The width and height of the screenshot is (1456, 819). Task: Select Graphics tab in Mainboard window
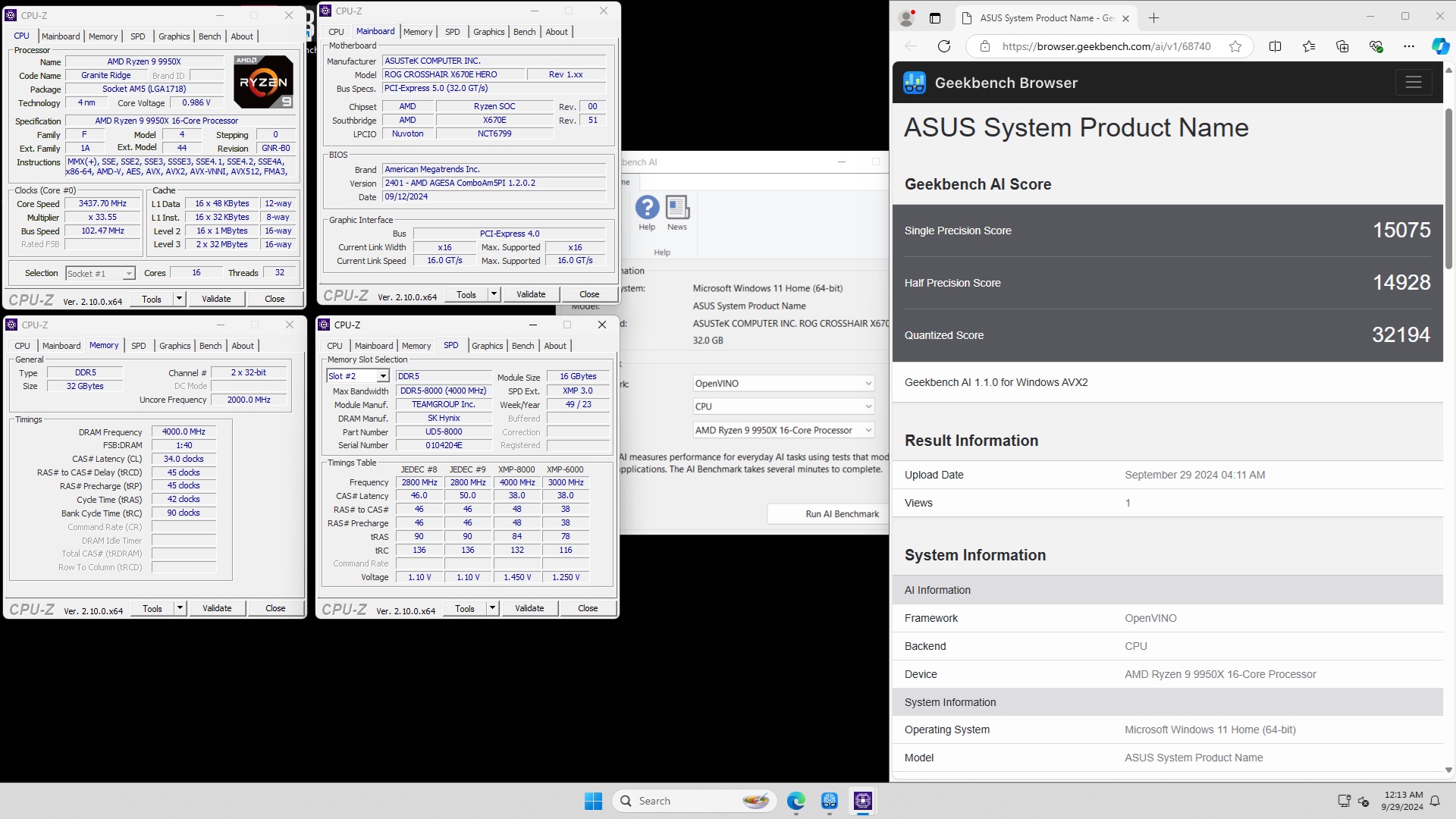488,32
